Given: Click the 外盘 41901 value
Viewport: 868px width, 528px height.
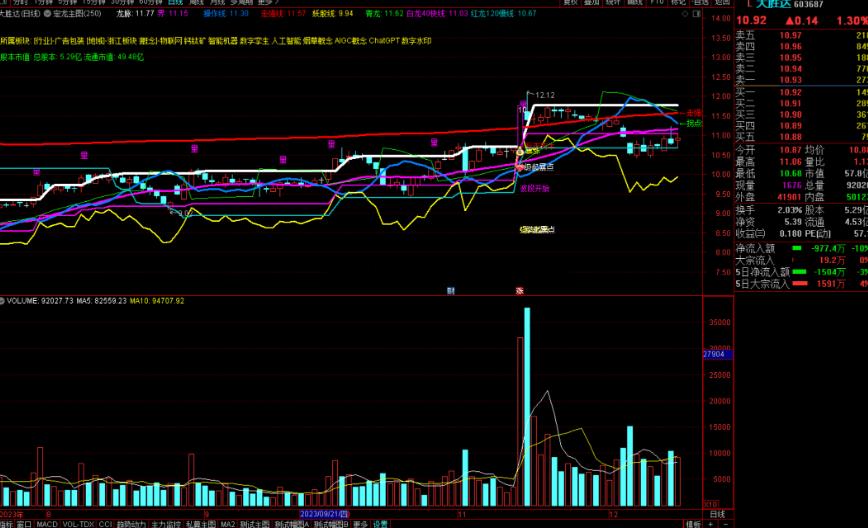Looking at the screenshot, I should pyautogui.click(x=789, y=197).
